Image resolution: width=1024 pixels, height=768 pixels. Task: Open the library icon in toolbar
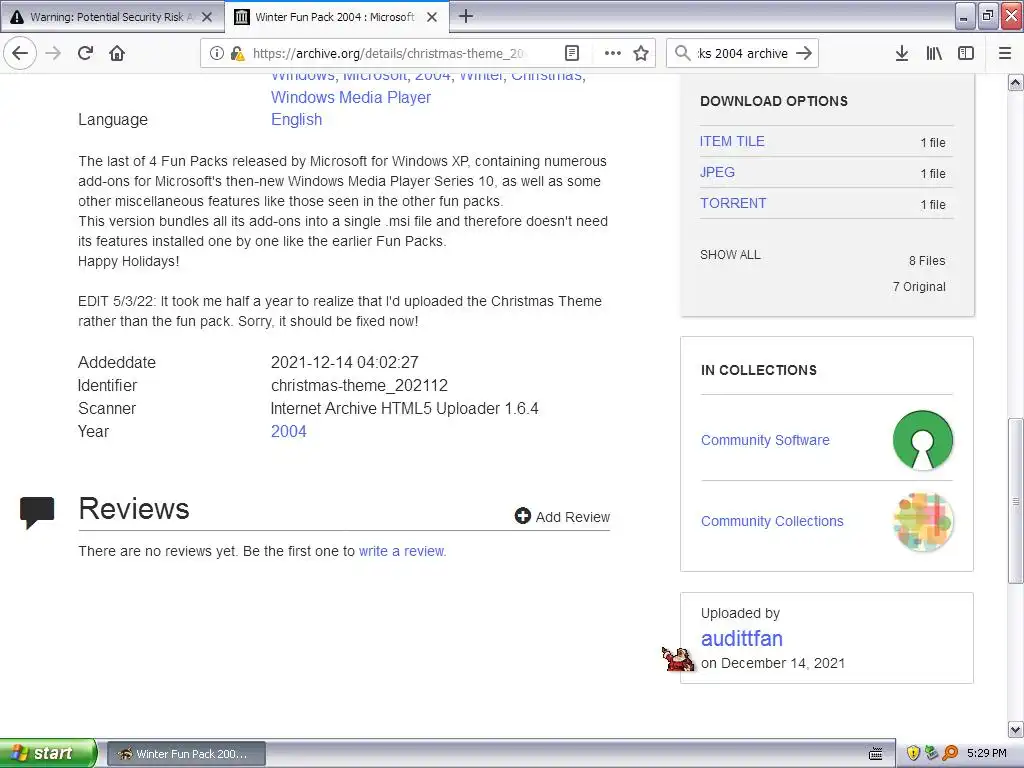point(934,54)
